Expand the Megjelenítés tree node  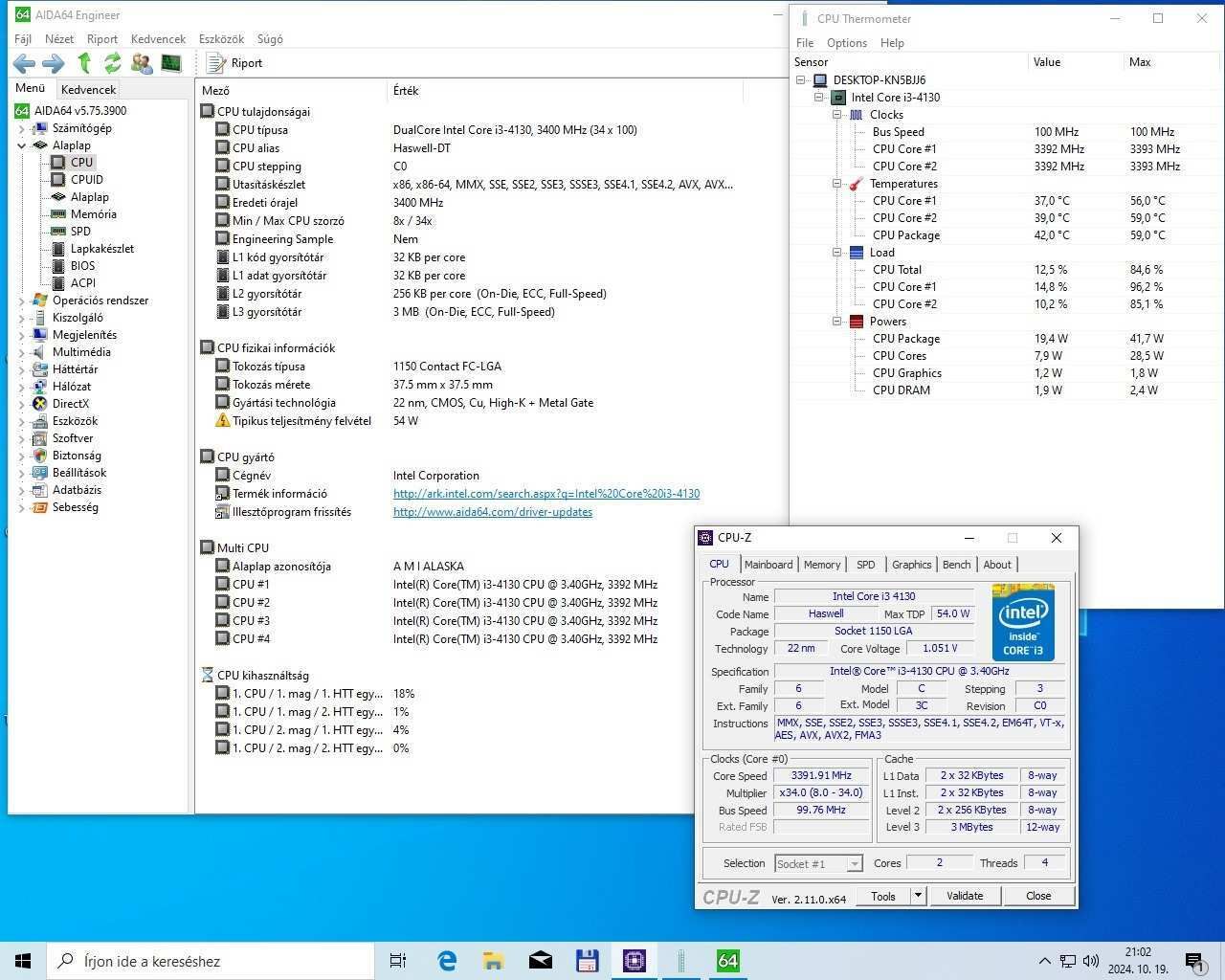[22, 335]
